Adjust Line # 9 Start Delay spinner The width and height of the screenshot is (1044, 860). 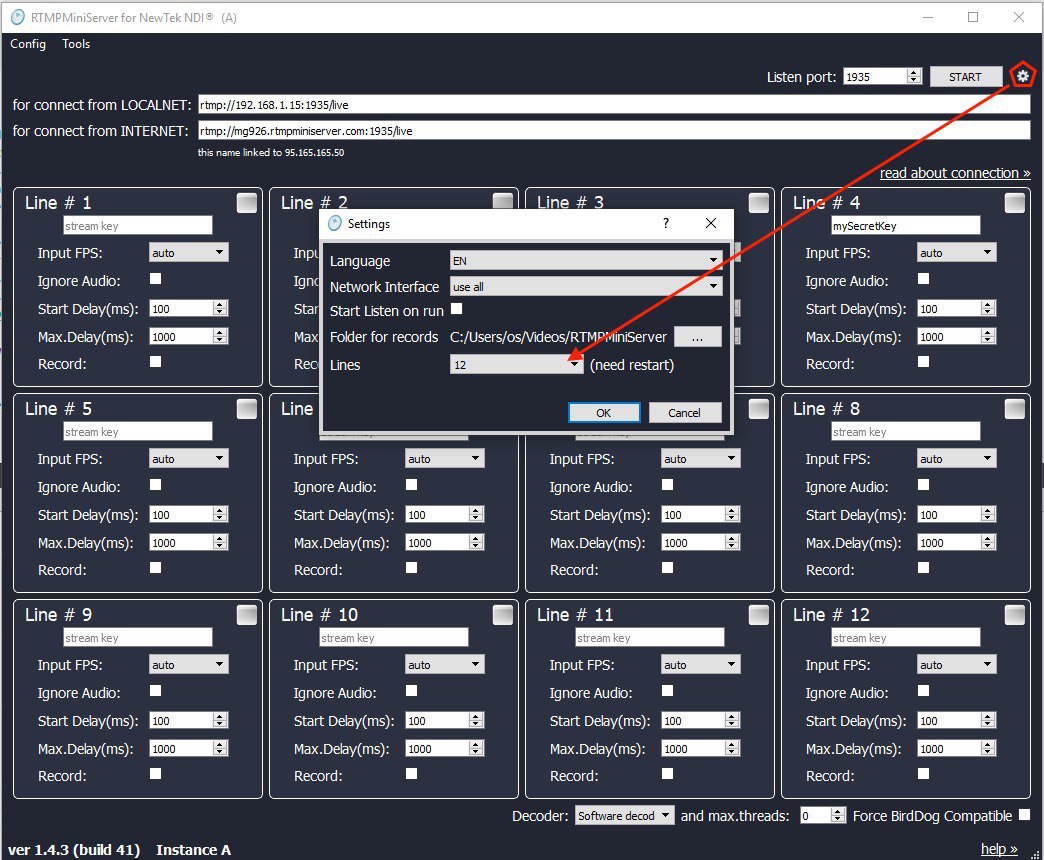click(220, 720)
